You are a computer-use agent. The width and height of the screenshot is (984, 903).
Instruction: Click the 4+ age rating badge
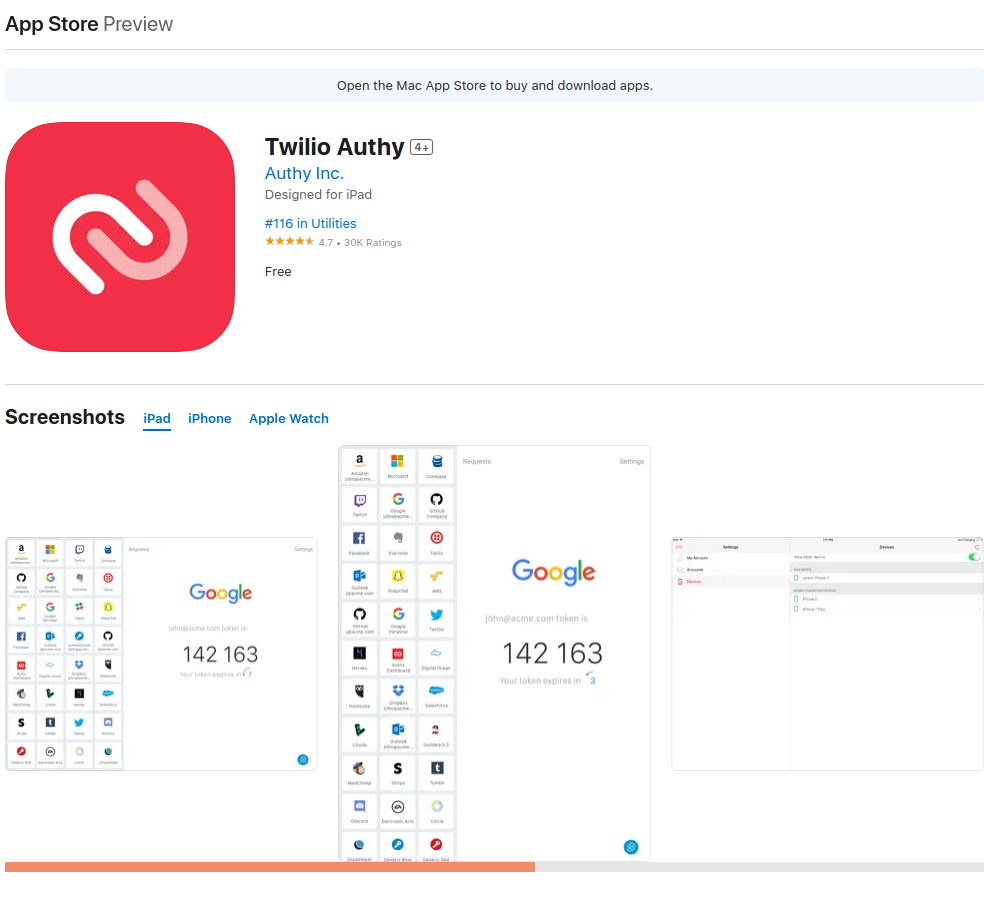pyautogui.click(x=421, y=148)
